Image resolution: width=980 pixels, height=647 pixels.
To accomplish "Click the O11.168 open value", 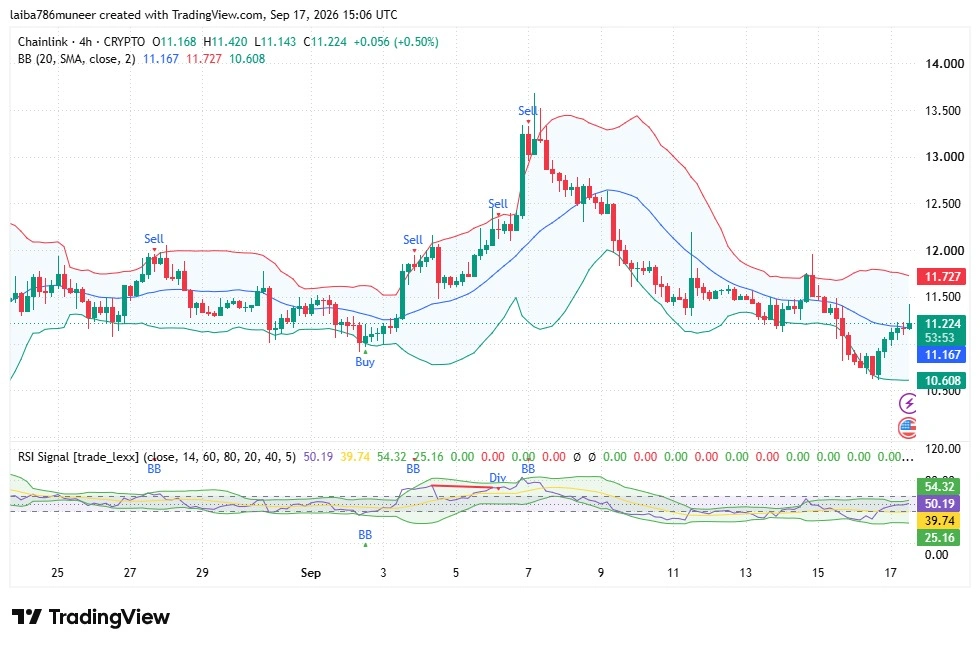I will pos(174,42).
